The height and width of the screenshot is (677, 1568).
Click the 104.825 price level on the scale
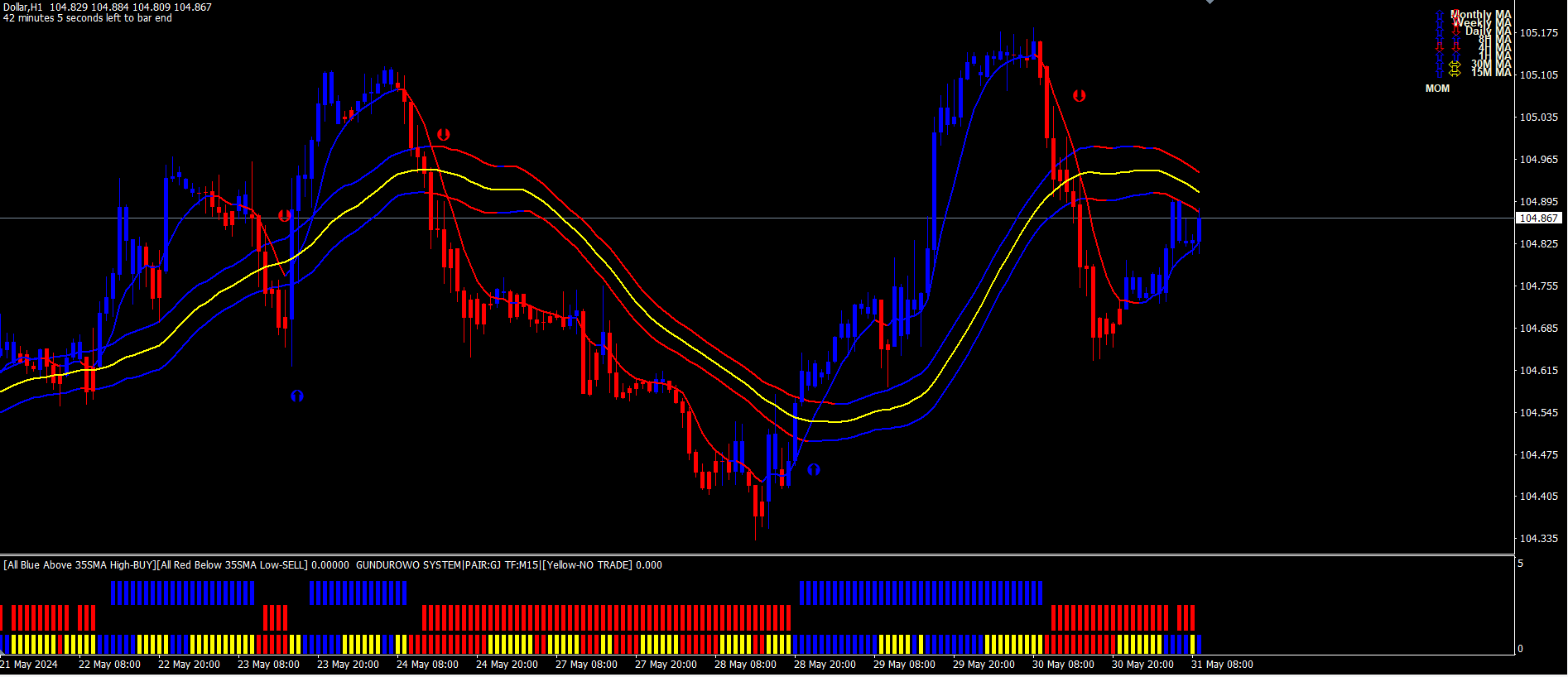click(1538, 244)
